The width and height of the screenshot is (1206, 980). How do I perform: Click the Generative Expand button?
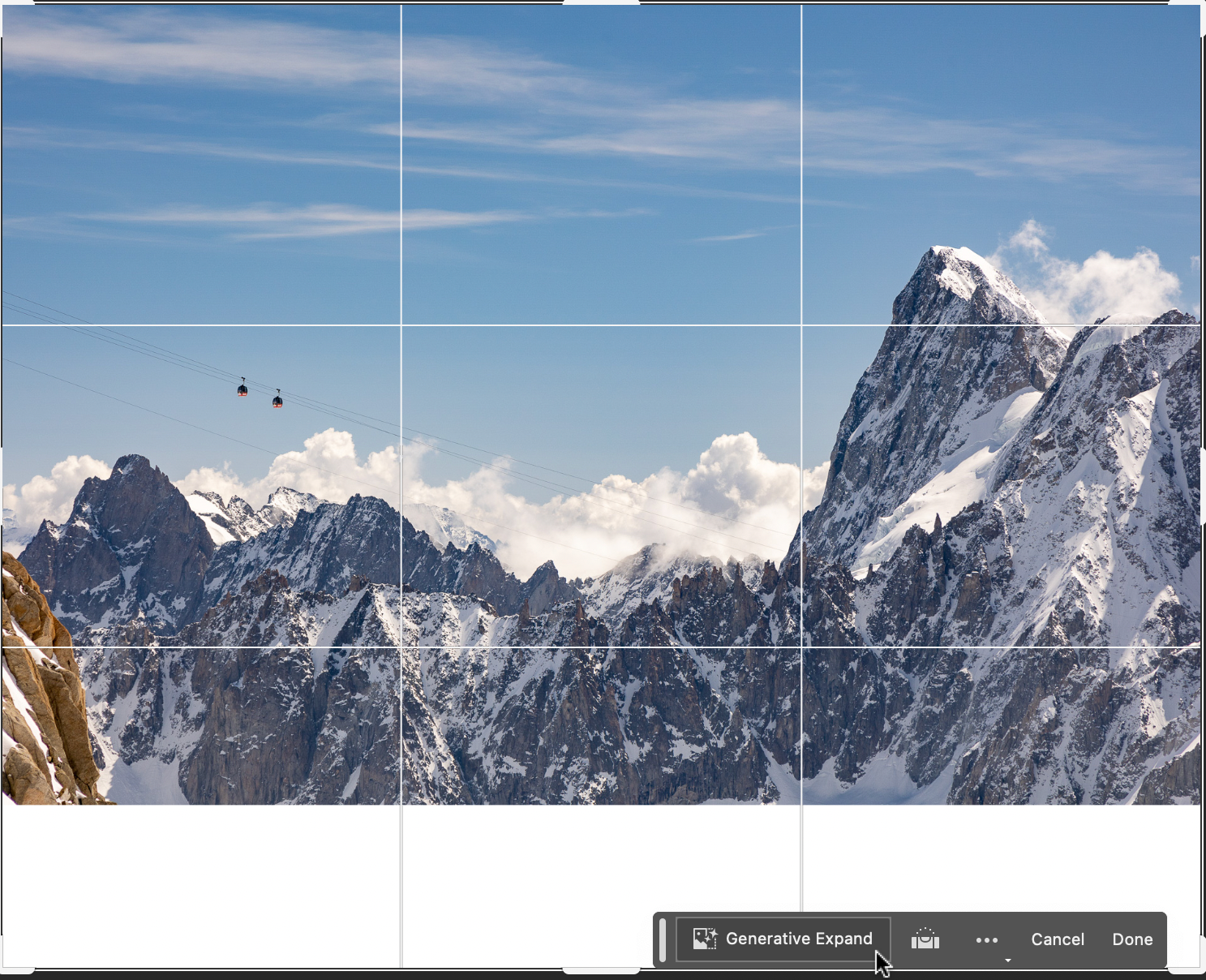click(781, 939)
